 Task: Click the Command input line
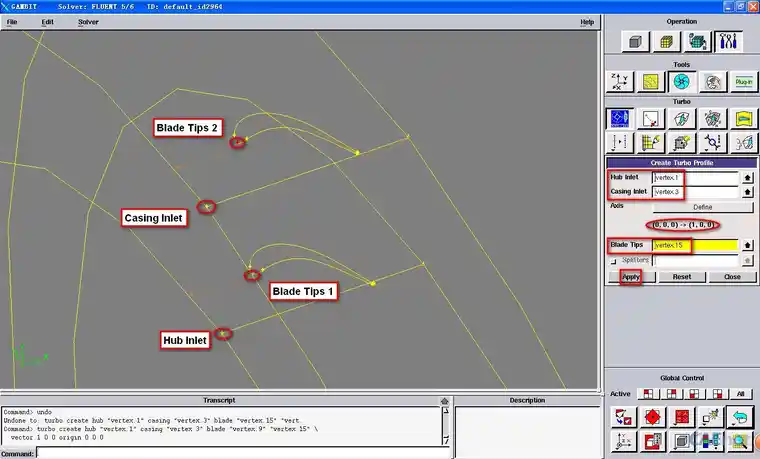[244, 454]
